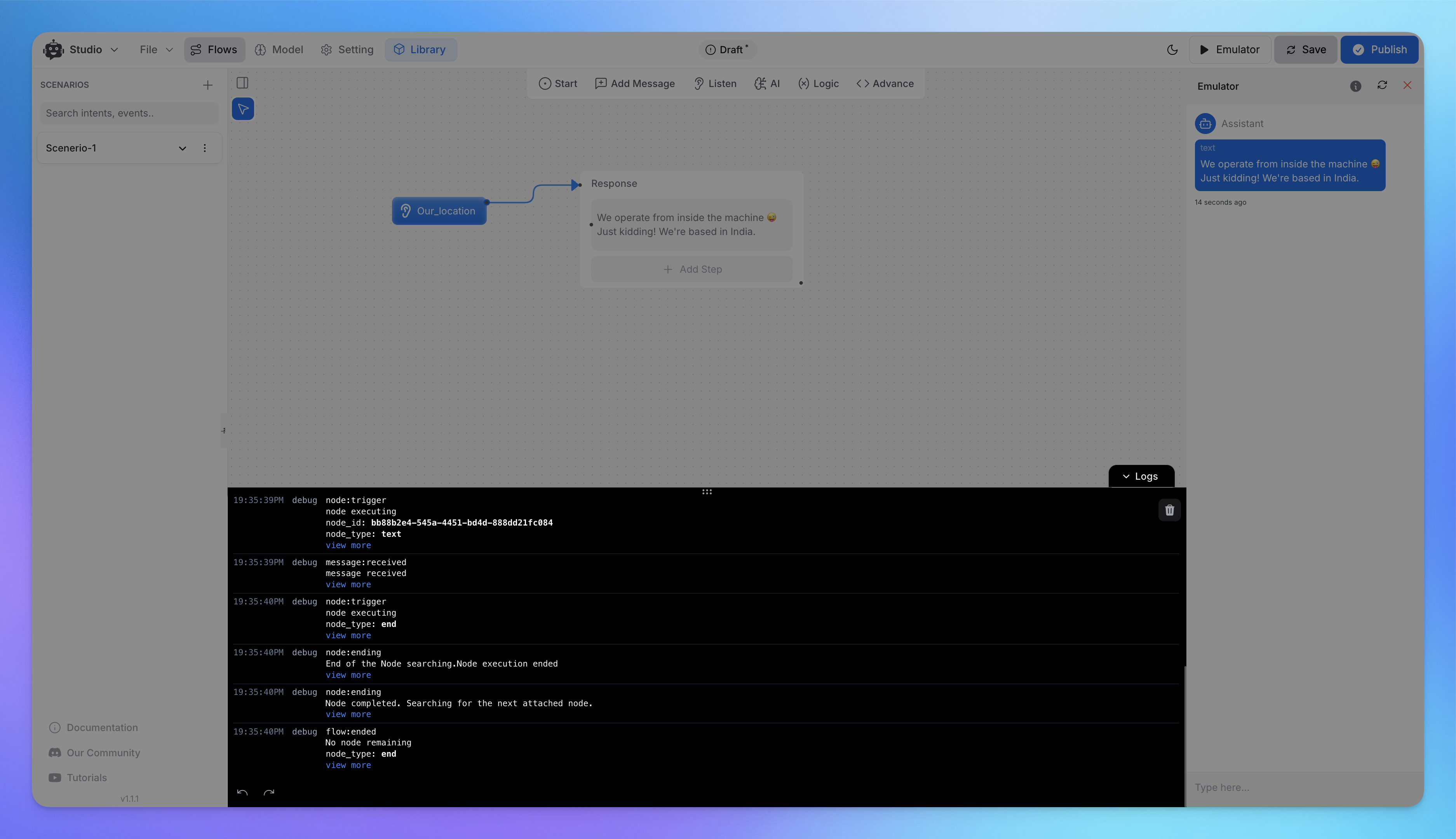Click view more under flow:ended log
1456x839 pixels.
pyautogui.click(x=348, y=765)
